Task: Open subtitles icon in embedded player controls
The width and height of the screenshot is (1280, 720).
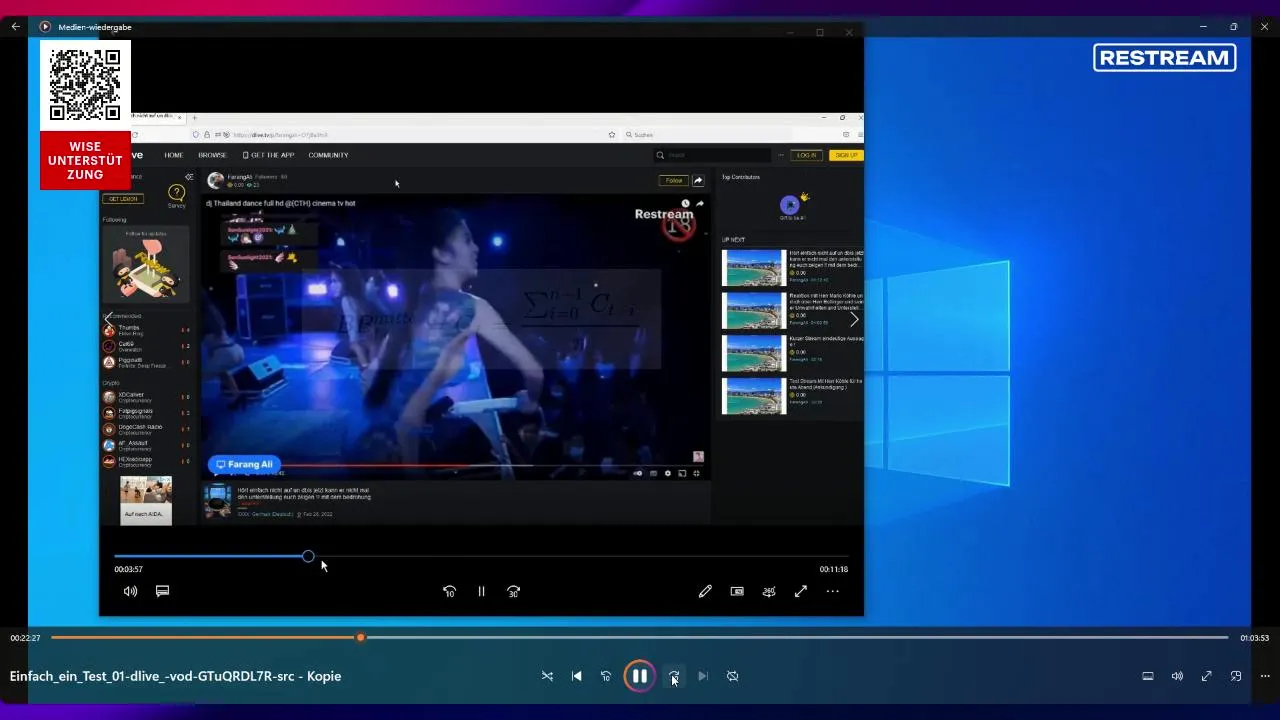Action: coord(162,591)
